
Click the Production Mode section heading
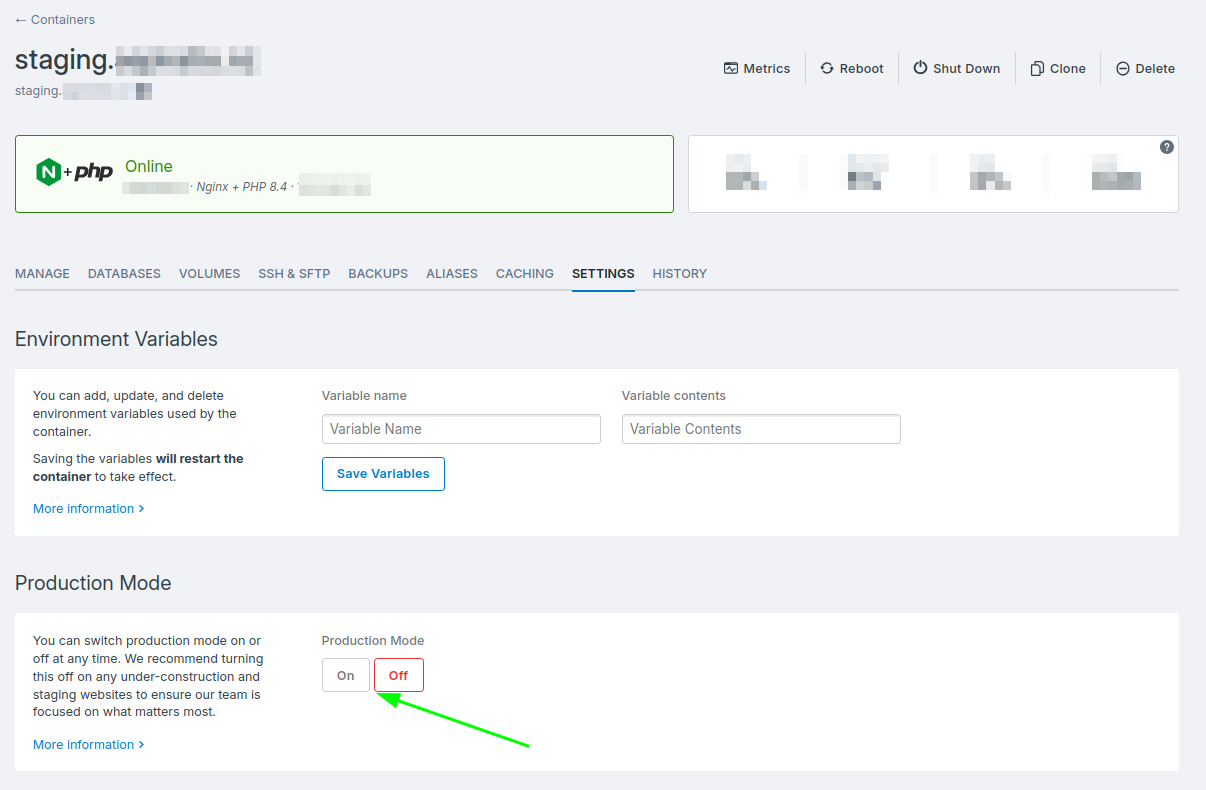93,583
